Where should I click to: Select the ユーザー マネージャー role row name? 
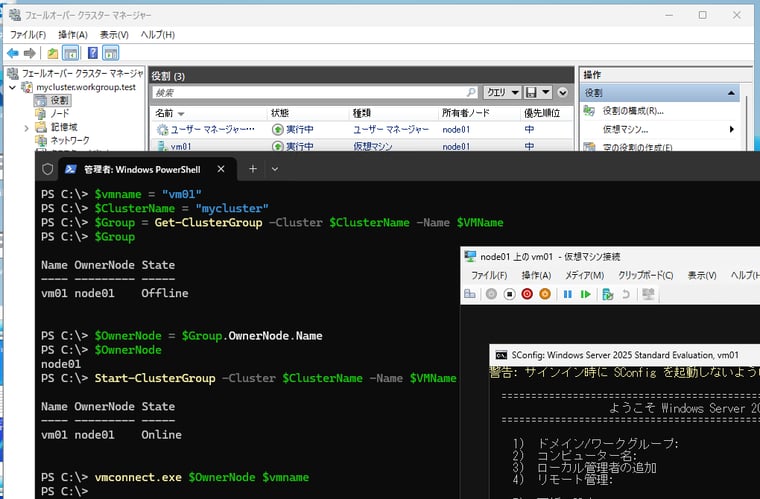point(212,129)
